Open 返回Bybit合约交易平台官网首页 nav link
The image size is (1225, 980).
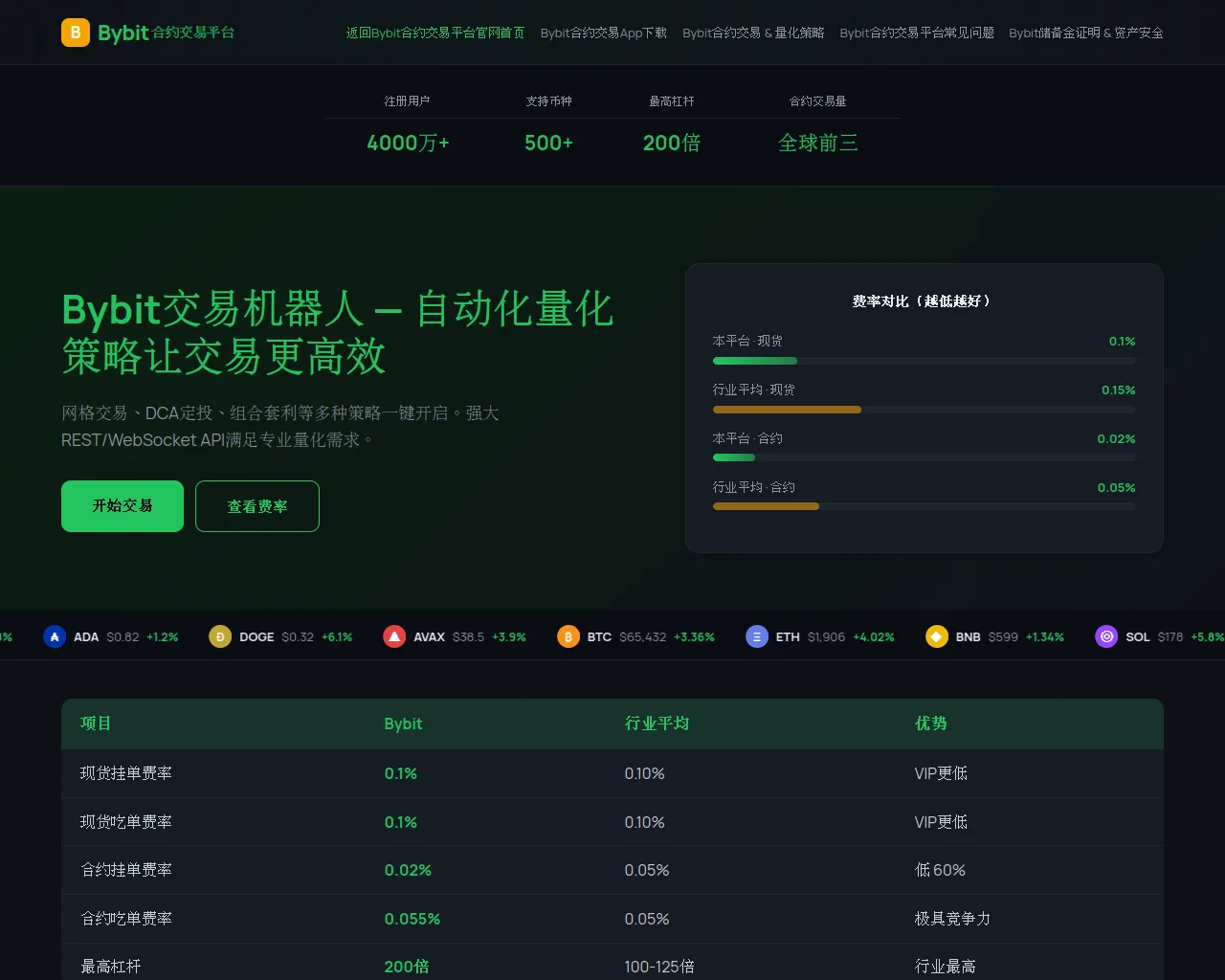coord(434,33)
